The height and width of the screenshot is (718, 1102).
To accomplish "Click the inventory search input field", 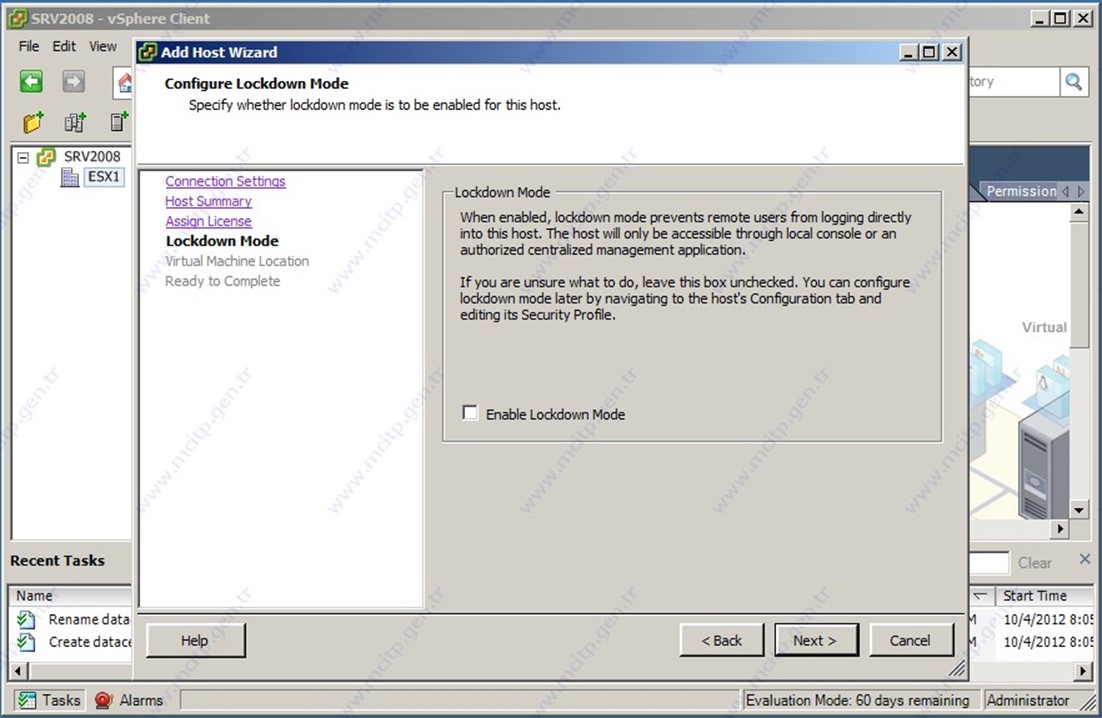I will coord(1013,82).
